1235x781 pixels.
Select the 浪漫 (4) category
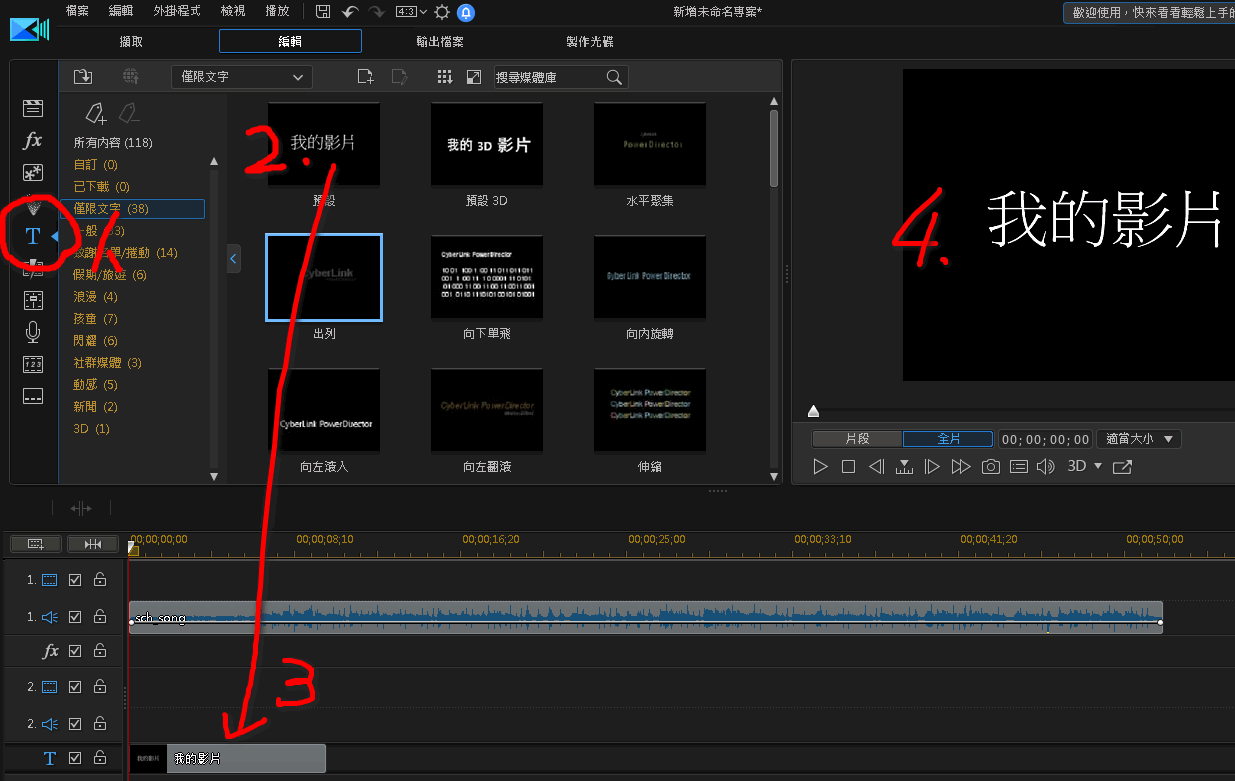(x=95, y=297)
